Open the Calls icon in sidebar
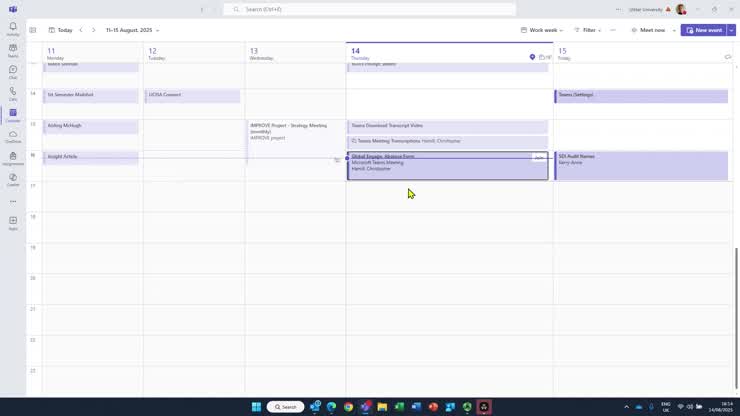Screen dimensions: 740x416 point(13,93)
